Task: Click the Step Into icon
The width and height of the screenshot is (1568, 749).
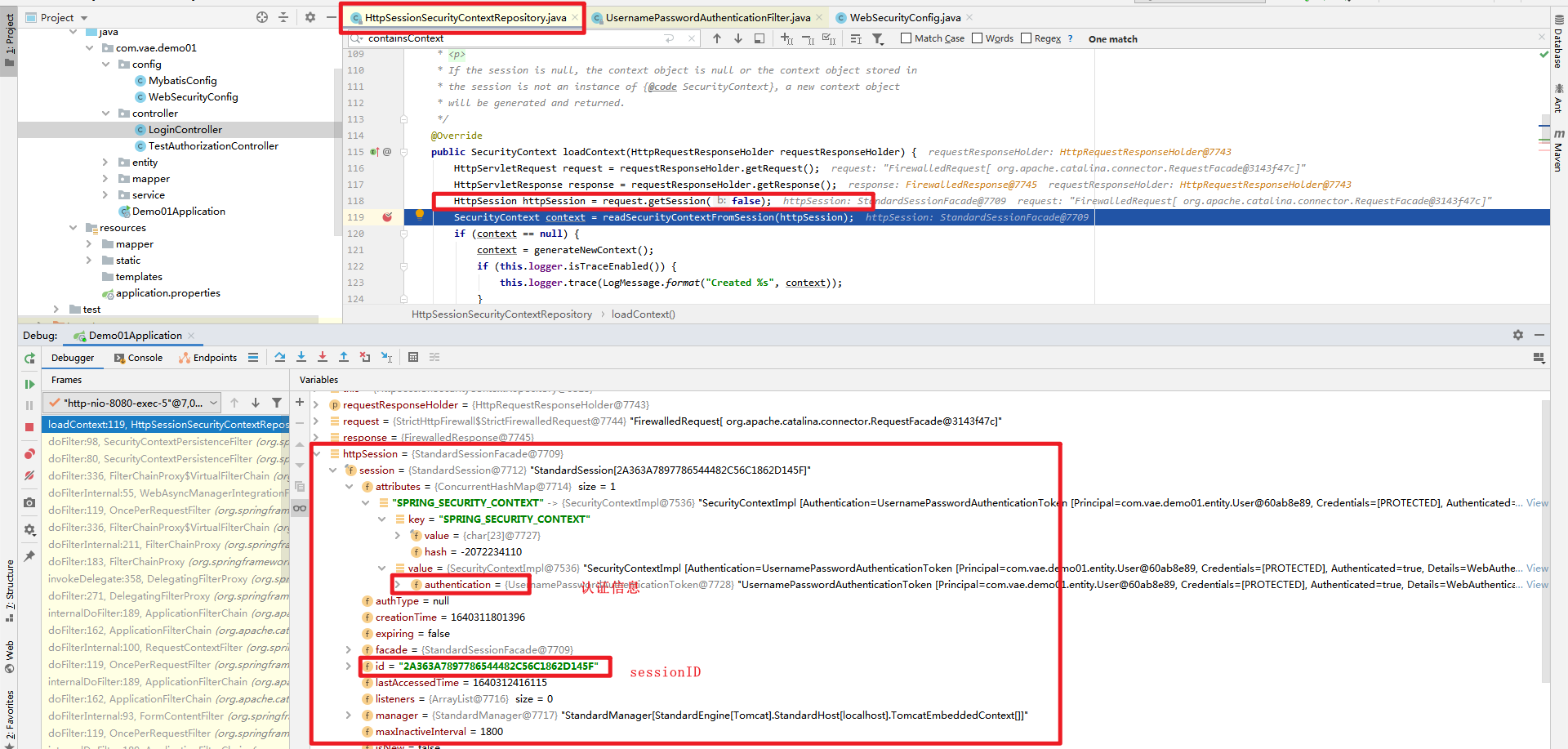Action: click(301, 357)
